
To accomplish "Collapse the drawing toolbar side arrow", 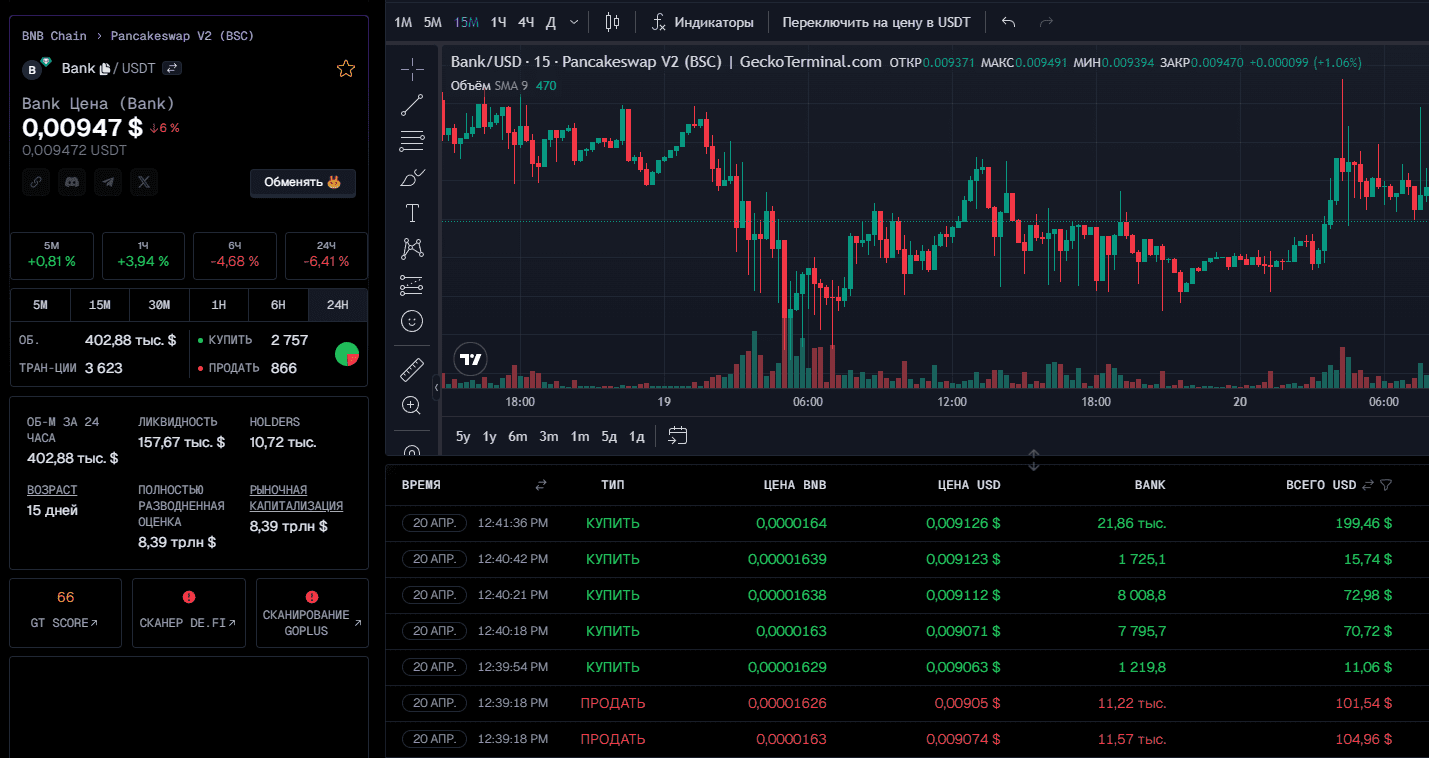I will (436, 386).
